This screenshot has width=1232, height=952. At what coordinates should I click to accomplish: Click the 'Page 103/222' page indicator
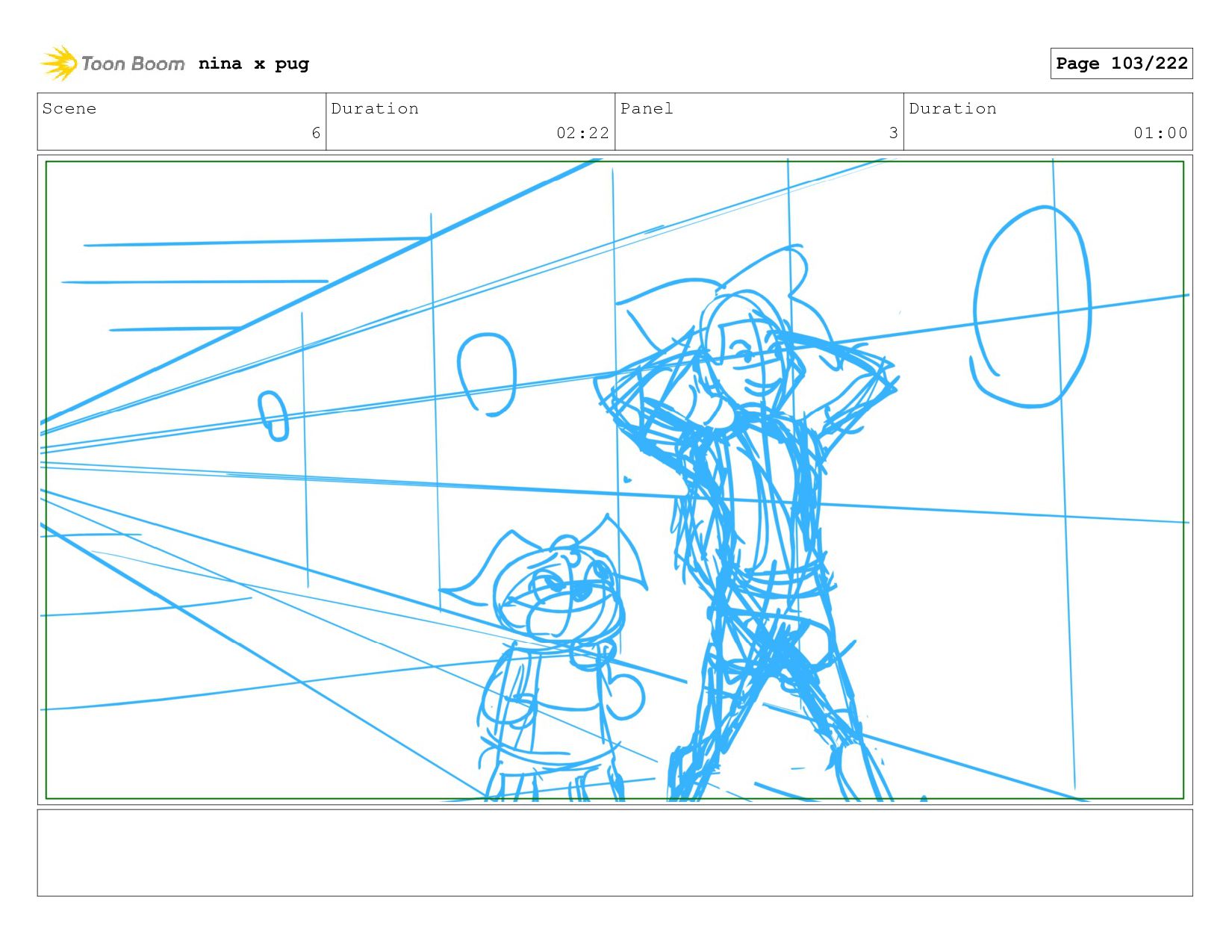tap(1121, 63)
